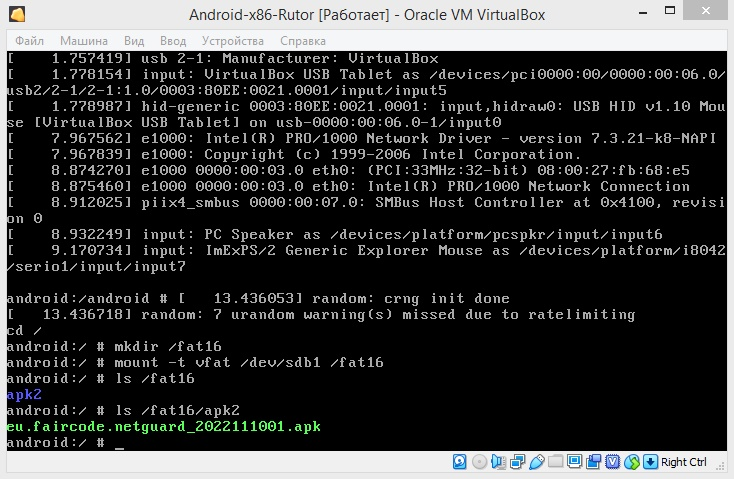Click the Right Ctrl host key label
This screenshot has height=479, width=734.
pyautogui.click(x=684, y=462)
